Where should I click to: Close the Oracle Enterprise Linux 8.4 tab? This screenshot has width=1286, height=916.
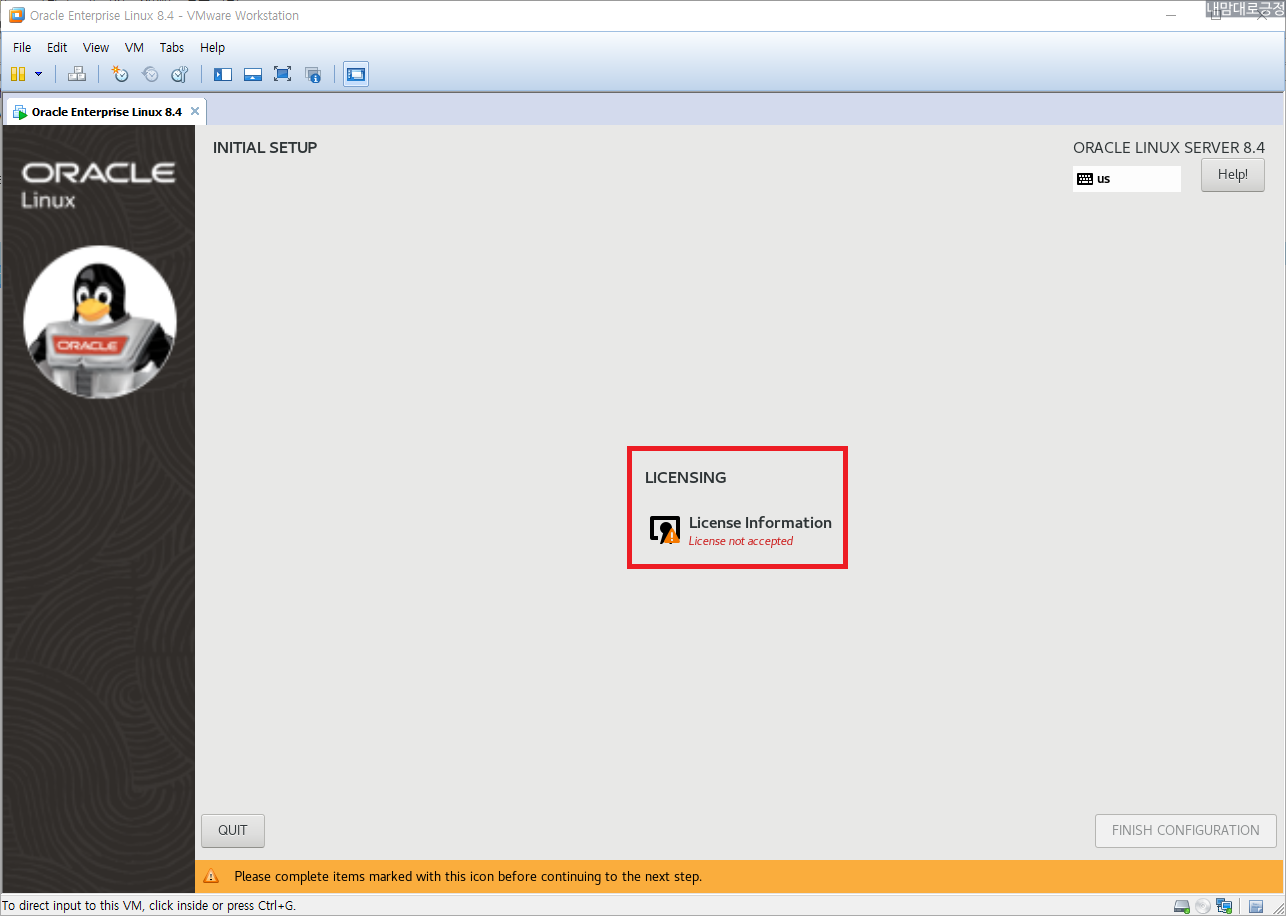click(195, 111)
